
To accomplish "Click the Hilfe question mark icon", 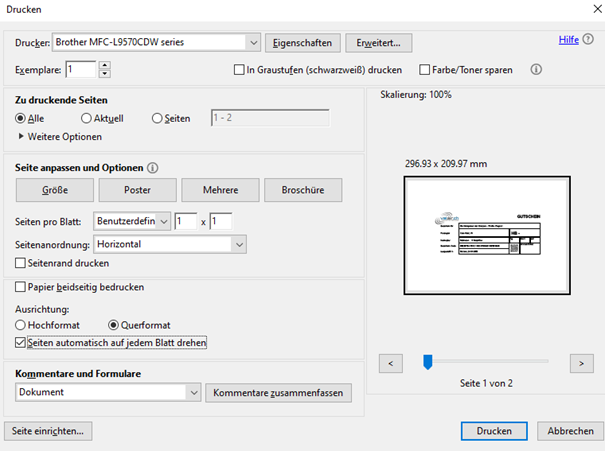I will 589,41.
